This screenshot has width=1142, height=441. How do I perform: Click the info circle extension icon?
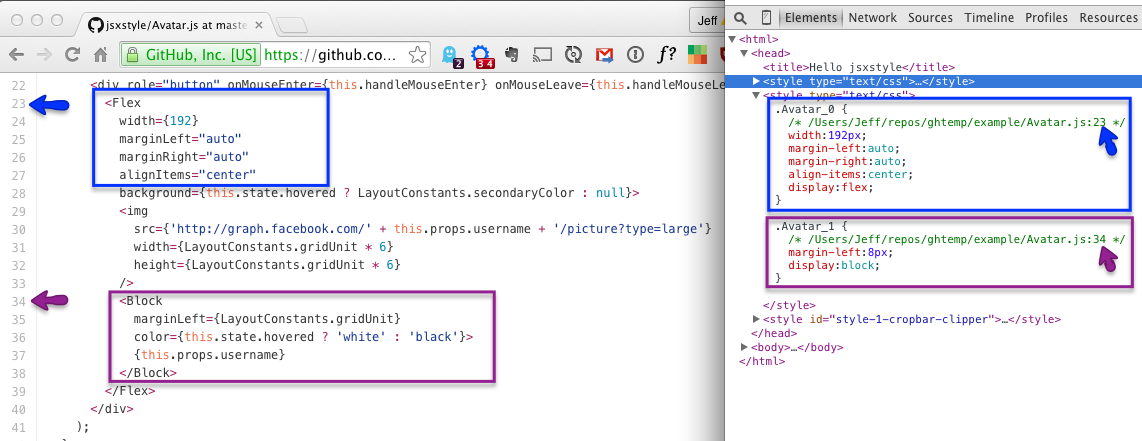pyautogui.click(x=636, y=55)
